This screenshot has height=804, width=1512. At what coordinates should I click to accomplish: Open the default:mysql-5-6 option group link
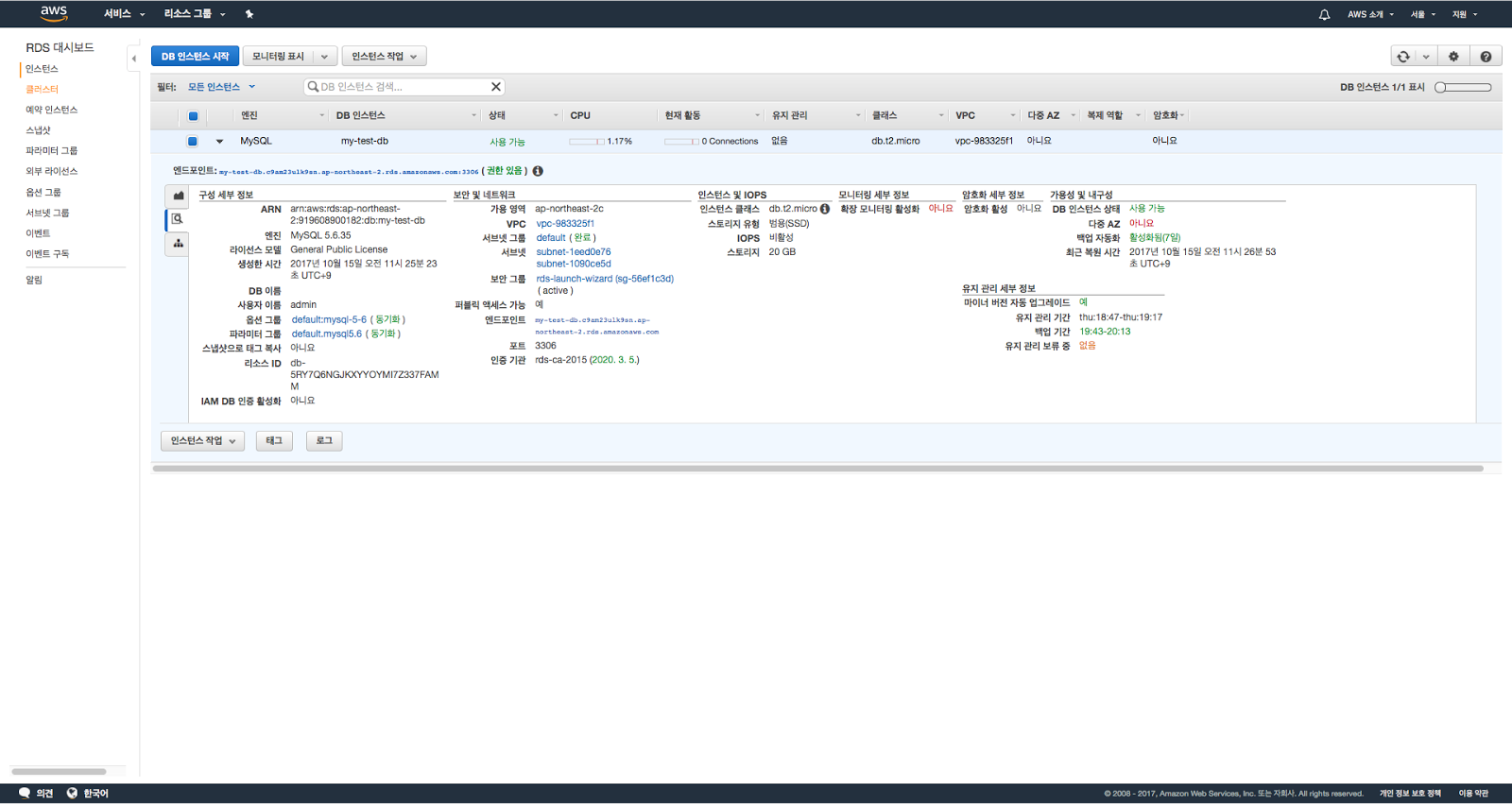tap(329, 320)
